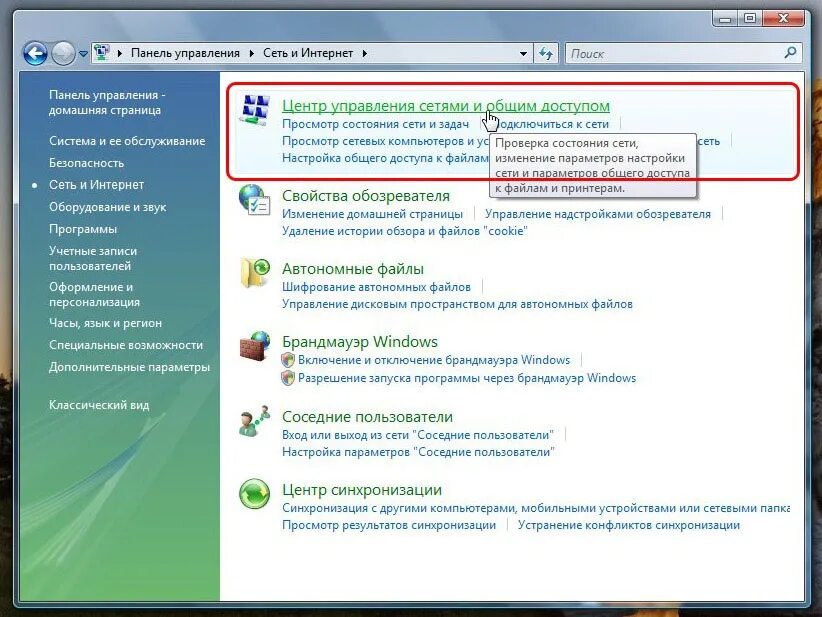Click Удаление истории обзора и файлов cookie
Image resolution: width=822 pixels, height=617 pixels.
[x=405, y=231]
